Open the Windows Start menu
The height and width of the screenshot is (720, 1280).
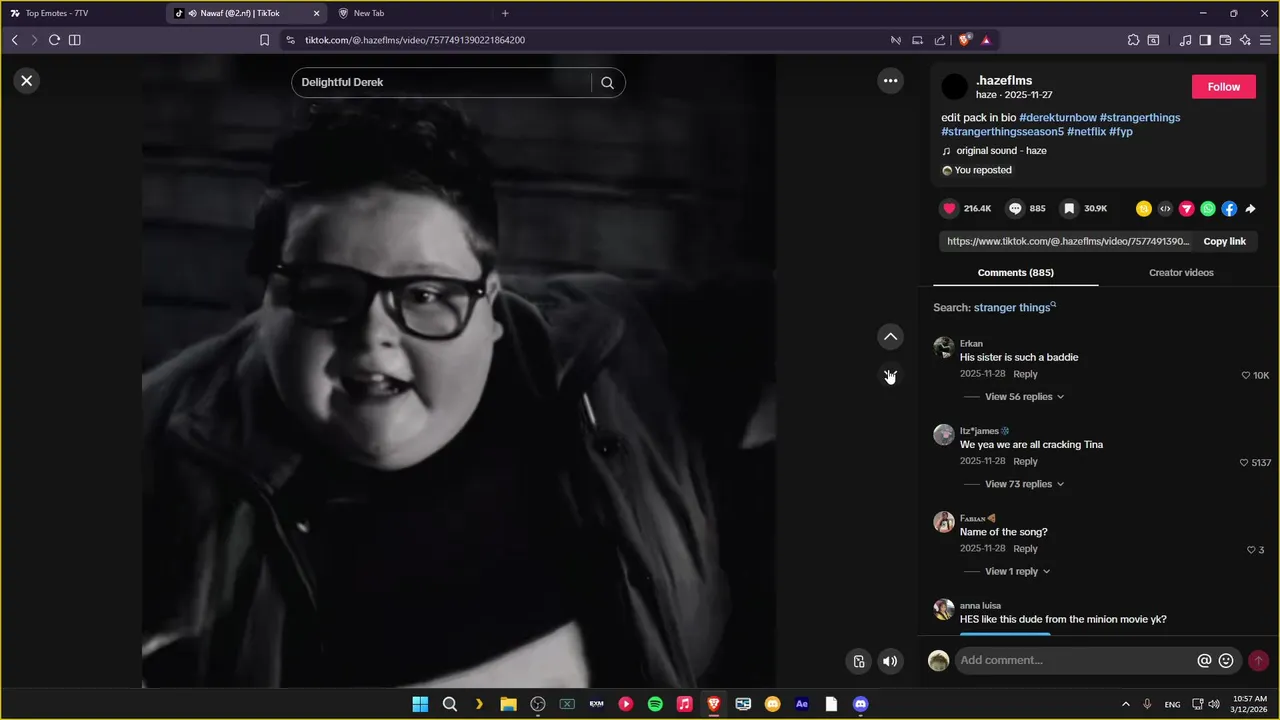point(420,704)
